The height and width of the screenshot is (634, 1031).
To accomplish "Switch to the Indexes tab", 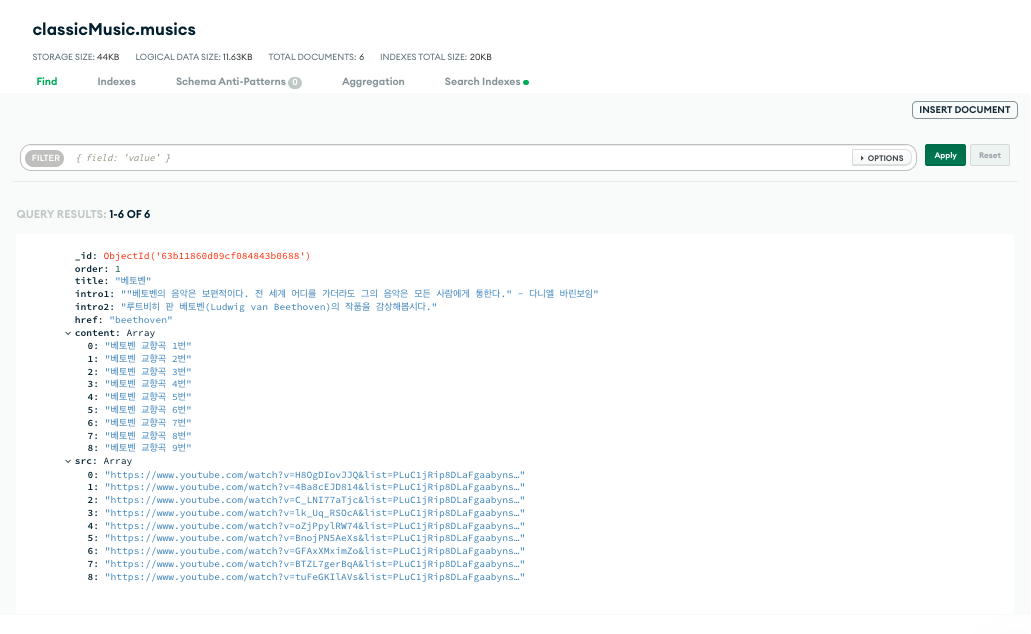I will (116, 81).
